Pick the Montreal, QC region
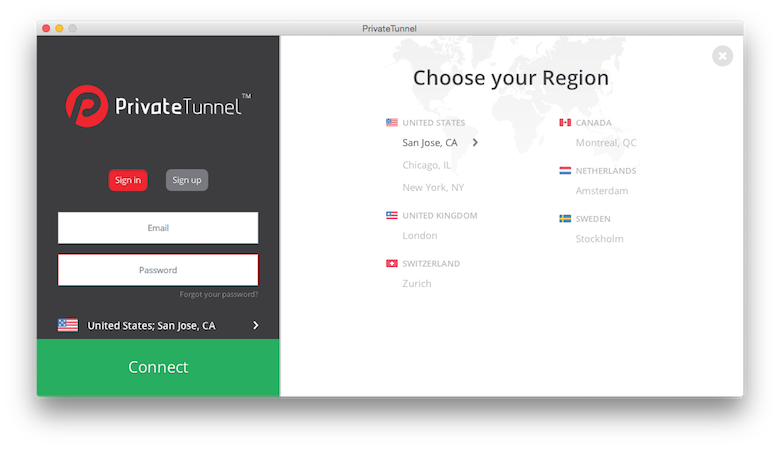 (x=606, y=143)
